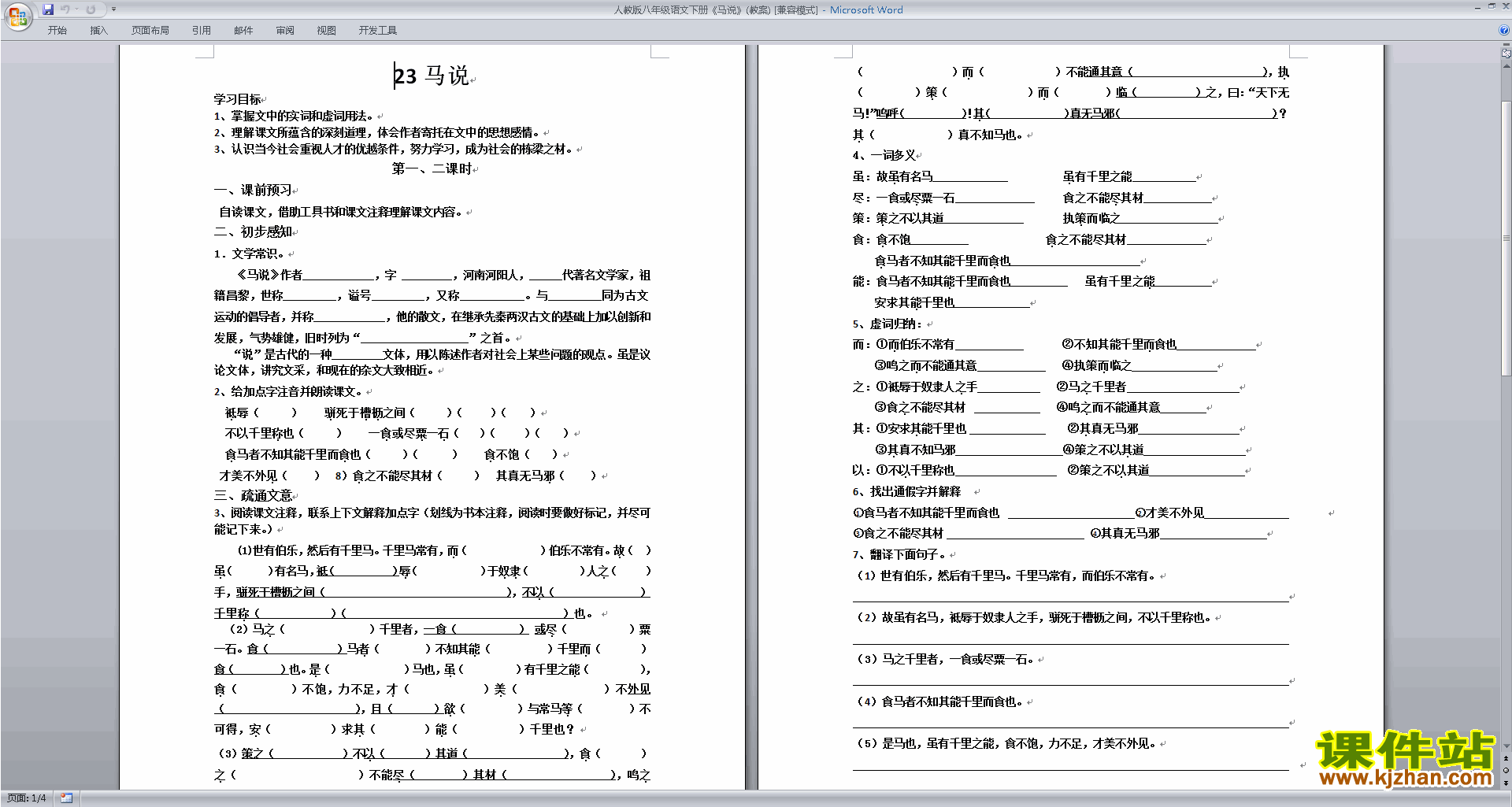Click the heading 二、初步感知
1512x807 pixels.
click(x=253, y=231)
